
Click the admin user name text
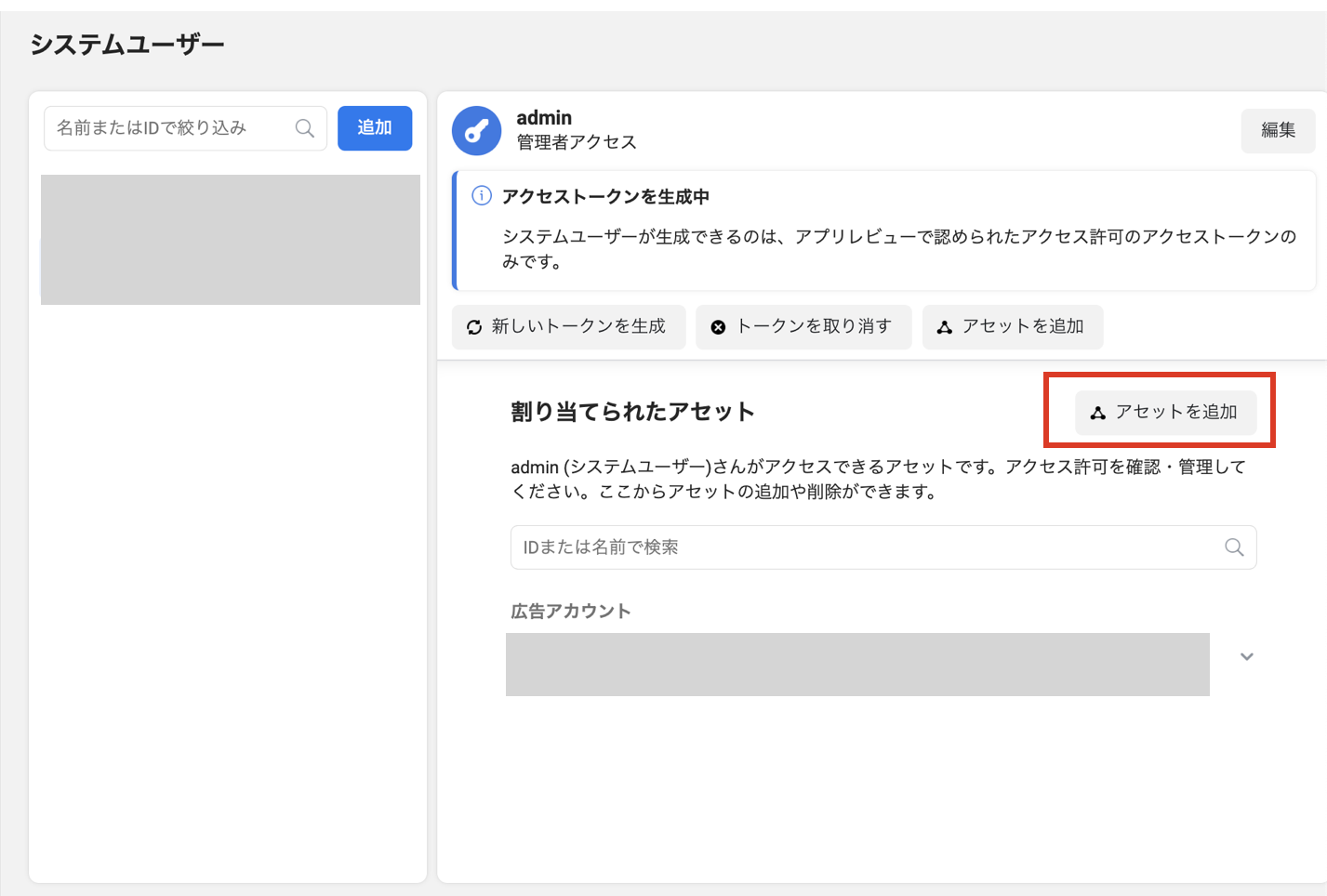[544, 118]
